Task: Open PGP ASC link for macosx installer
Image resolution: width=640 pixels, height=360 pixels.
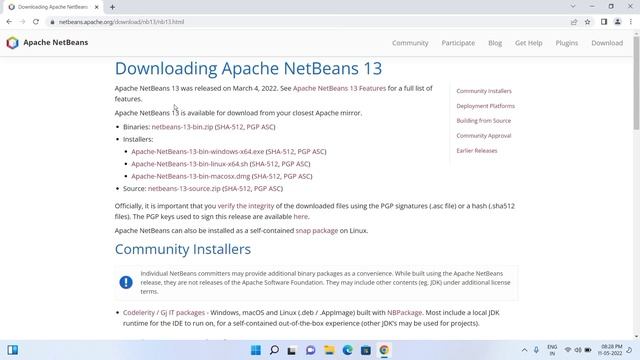Action: 297,176
